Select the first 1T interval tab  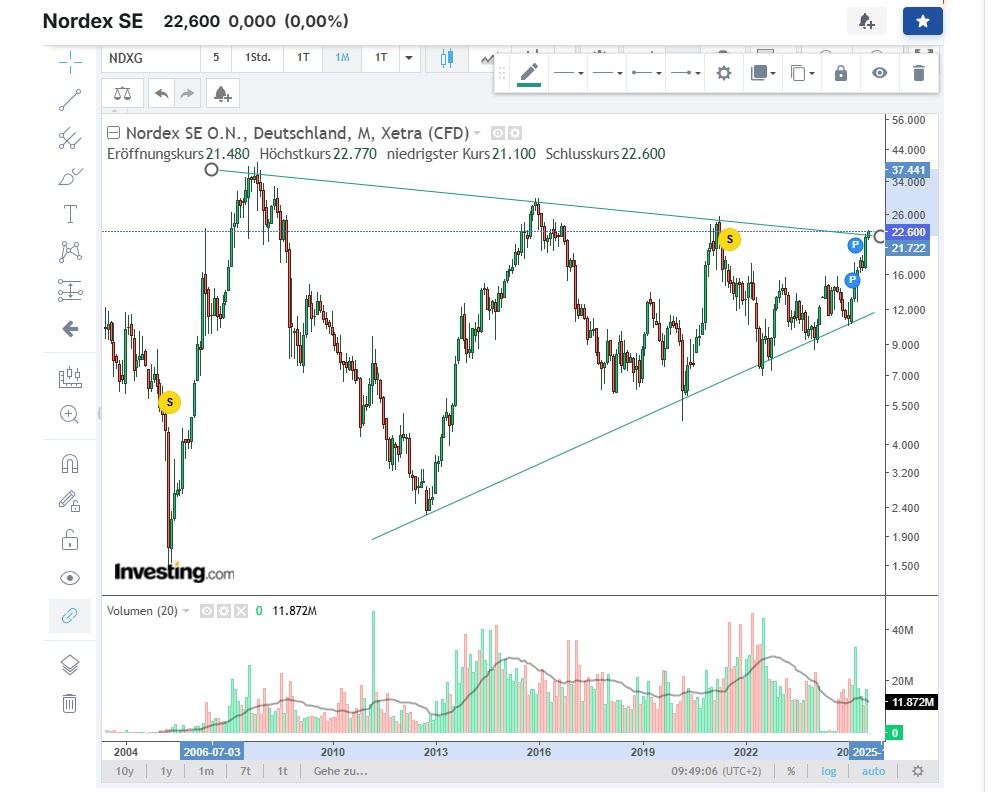pyautogui.click(x=303, y=58)
